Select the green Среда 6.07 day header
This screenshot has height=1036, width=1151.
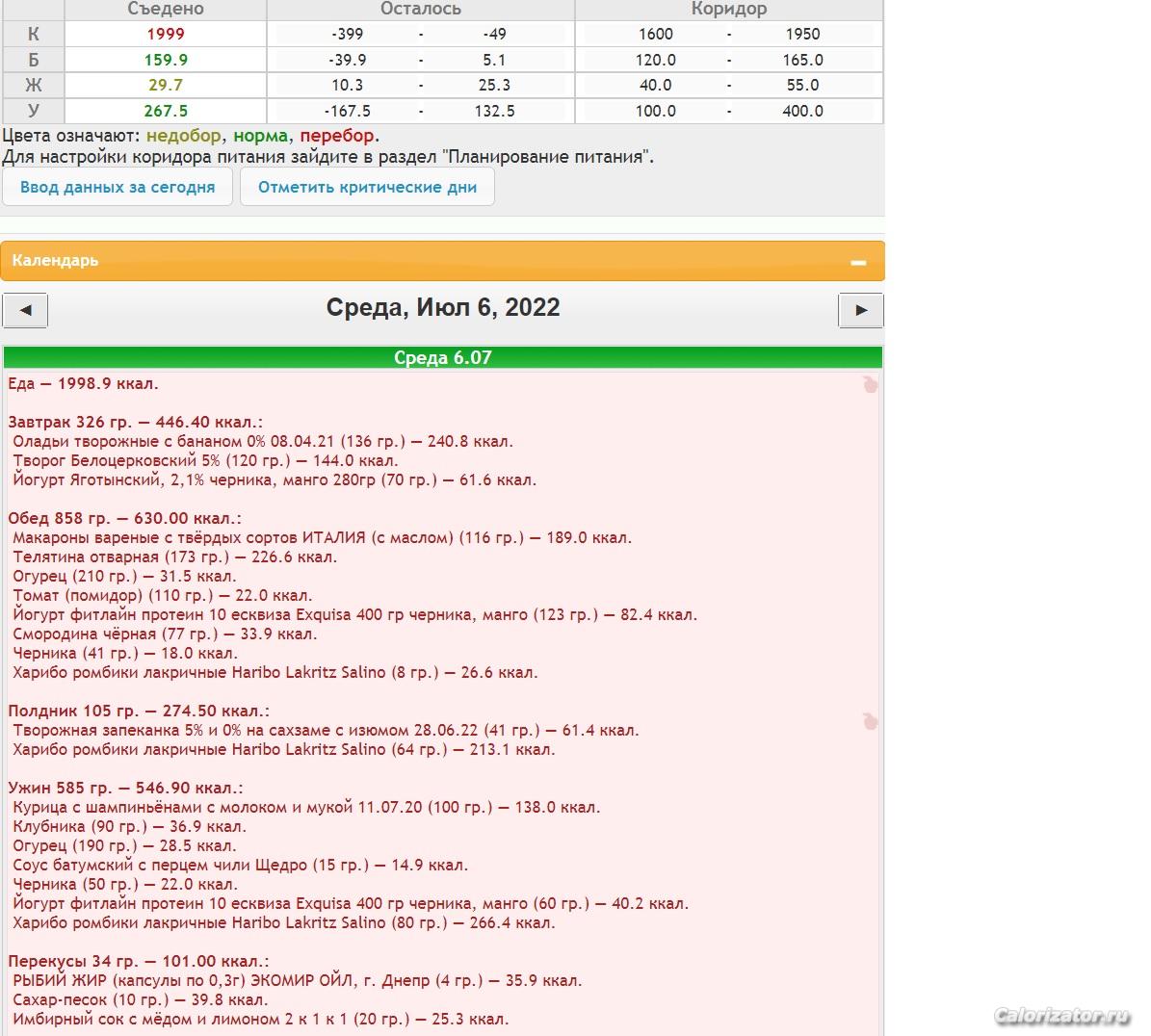442,357
